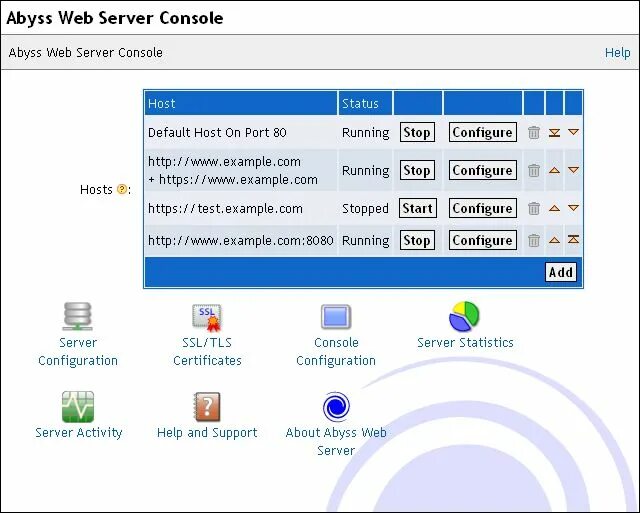Click the Console Configuration text link
Screen dimensions: 640x513
[336, 351]
